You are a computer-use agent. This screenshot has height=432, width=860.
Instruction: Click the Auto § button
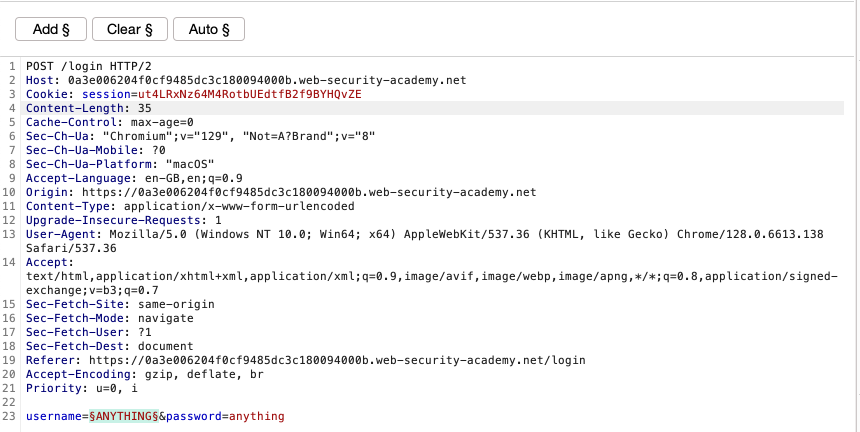tap(208, 29)
